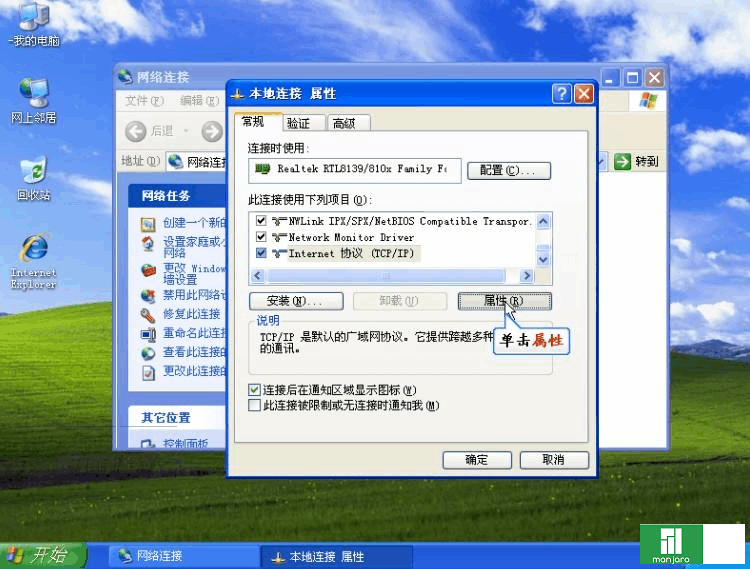
Task: Select the Network Monitor Driver list row
Action: pyautogui.click(x=392, y=237)
